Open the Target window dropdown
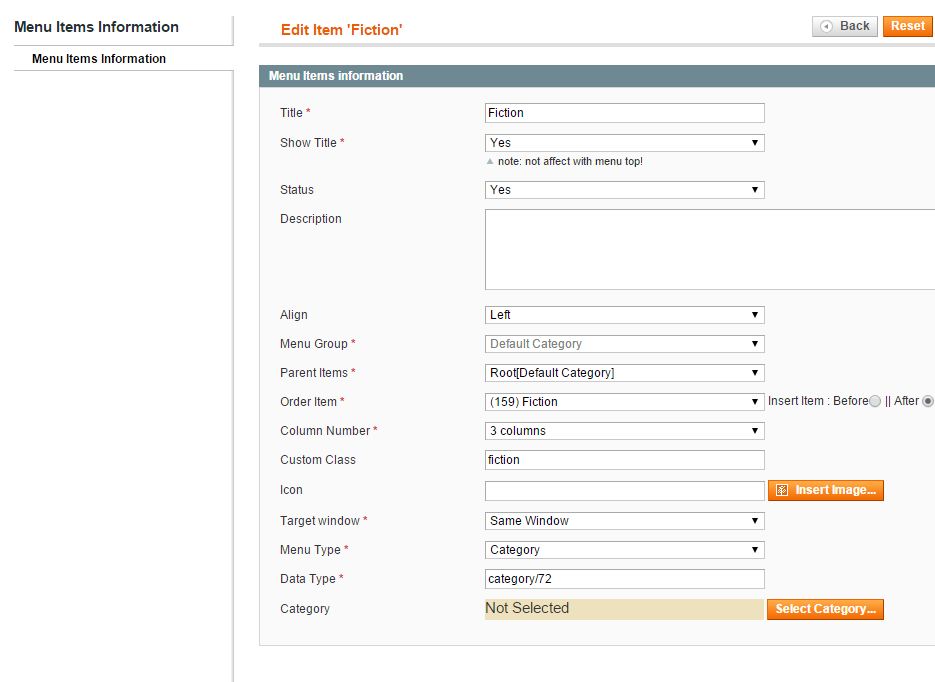 pos(624,520)
